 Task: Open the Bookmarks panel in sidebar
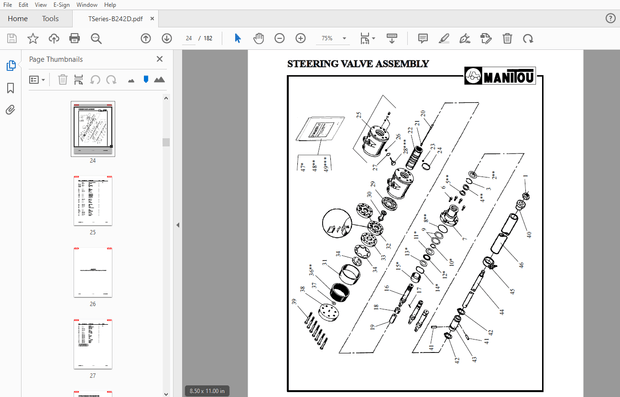(x=11, y=88)
